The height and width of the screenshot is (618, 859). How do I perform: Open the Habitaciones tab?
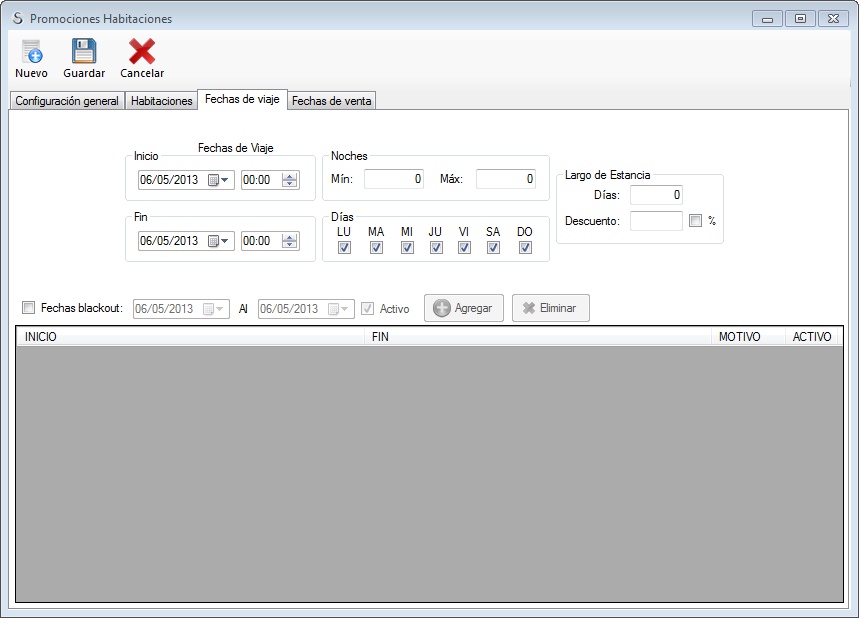coord(161,101)
